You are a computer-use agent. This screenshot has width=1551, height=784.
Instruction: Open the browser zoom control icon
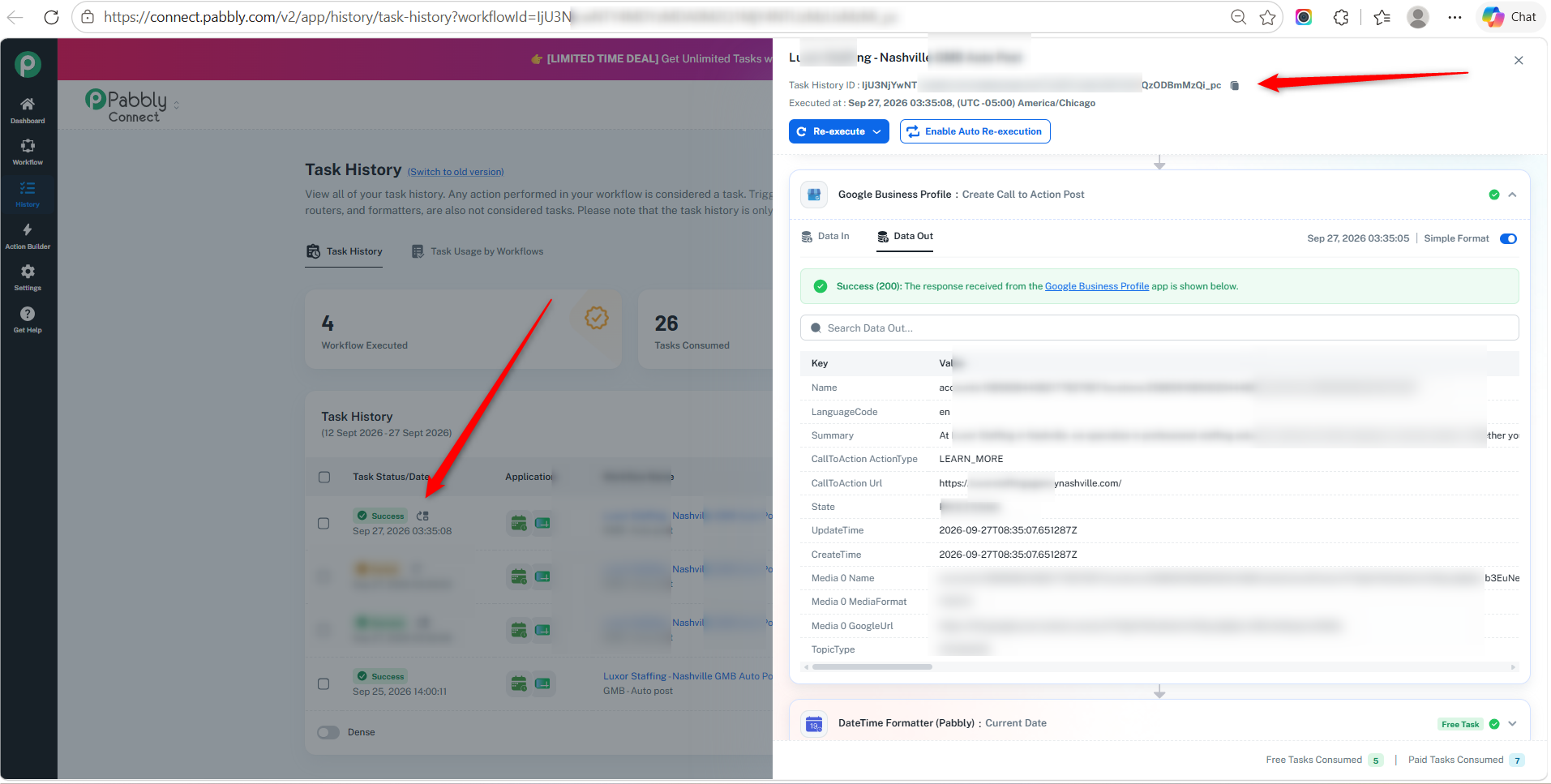coord(1238,17)
